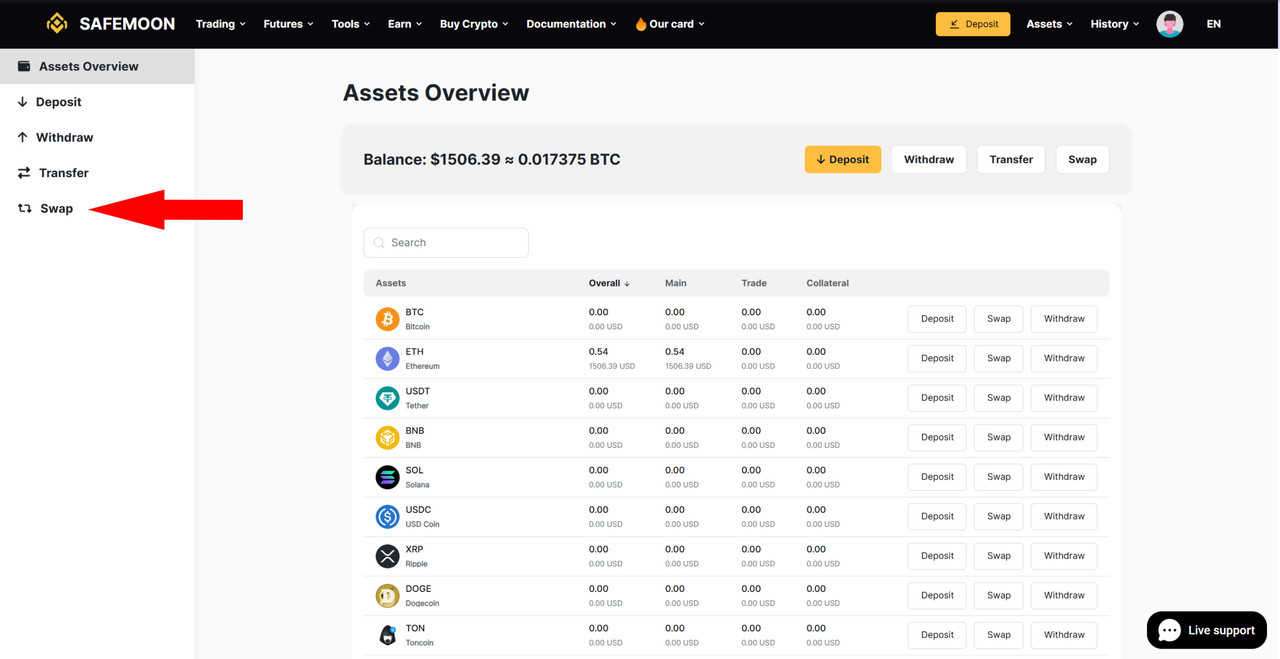Open Live support chat
The image size is (1280, 659).
pyautogui.click(x=1207, y=630)
